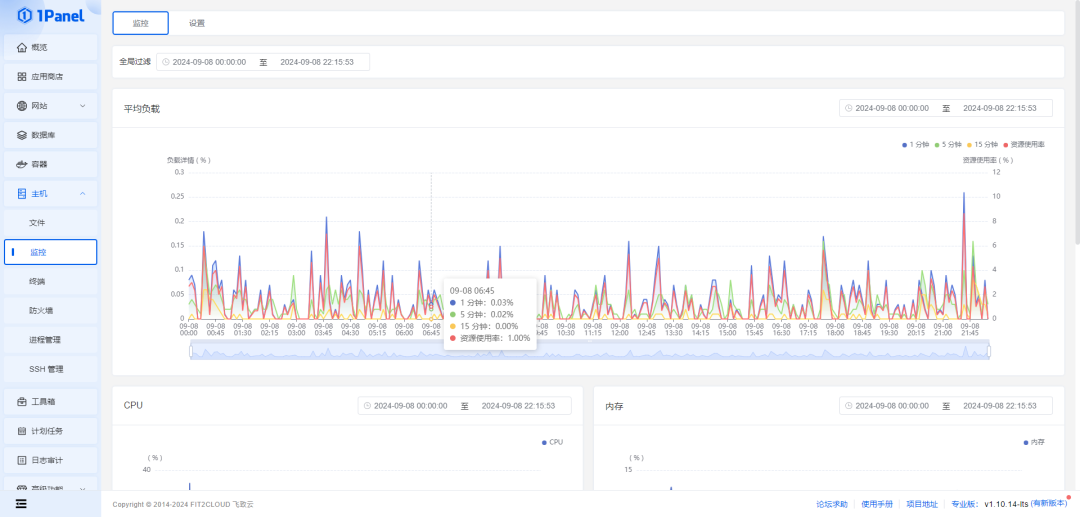Toggle the 资源使用率 legend series

[x=1024, y=145]
